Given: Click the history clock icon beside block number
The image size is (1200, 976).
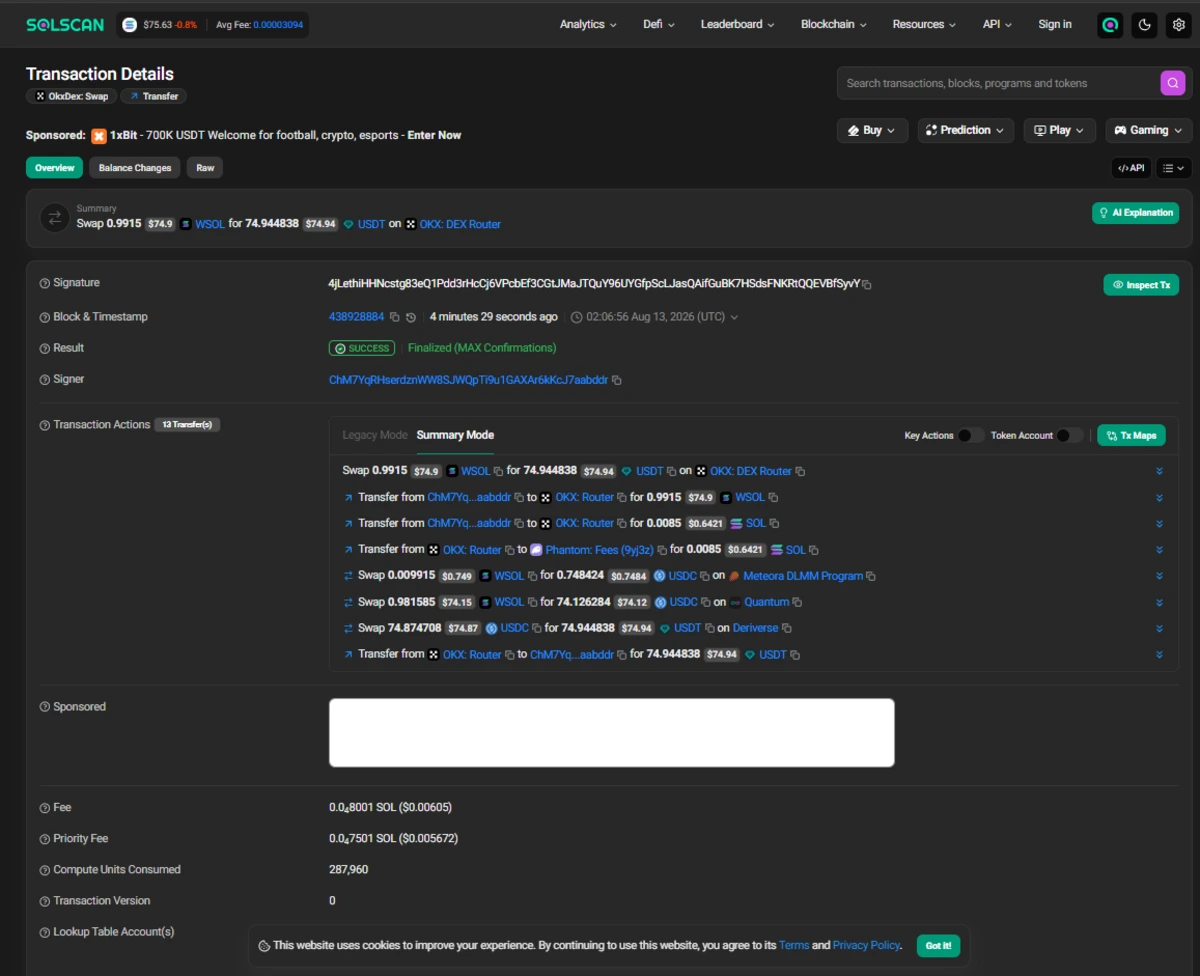Looking at the screenshot, I should 410,317.
